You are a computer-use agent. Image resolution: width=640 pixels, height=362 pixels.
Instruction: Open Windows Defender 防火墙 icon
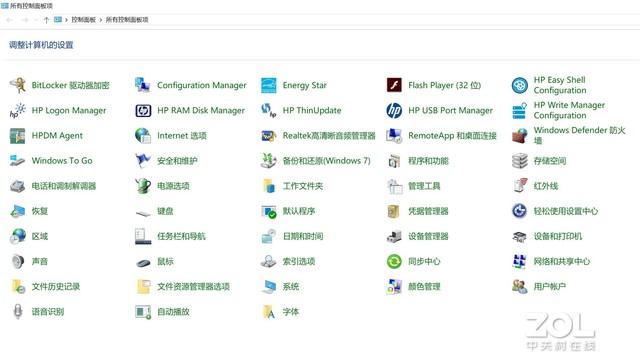520,136
